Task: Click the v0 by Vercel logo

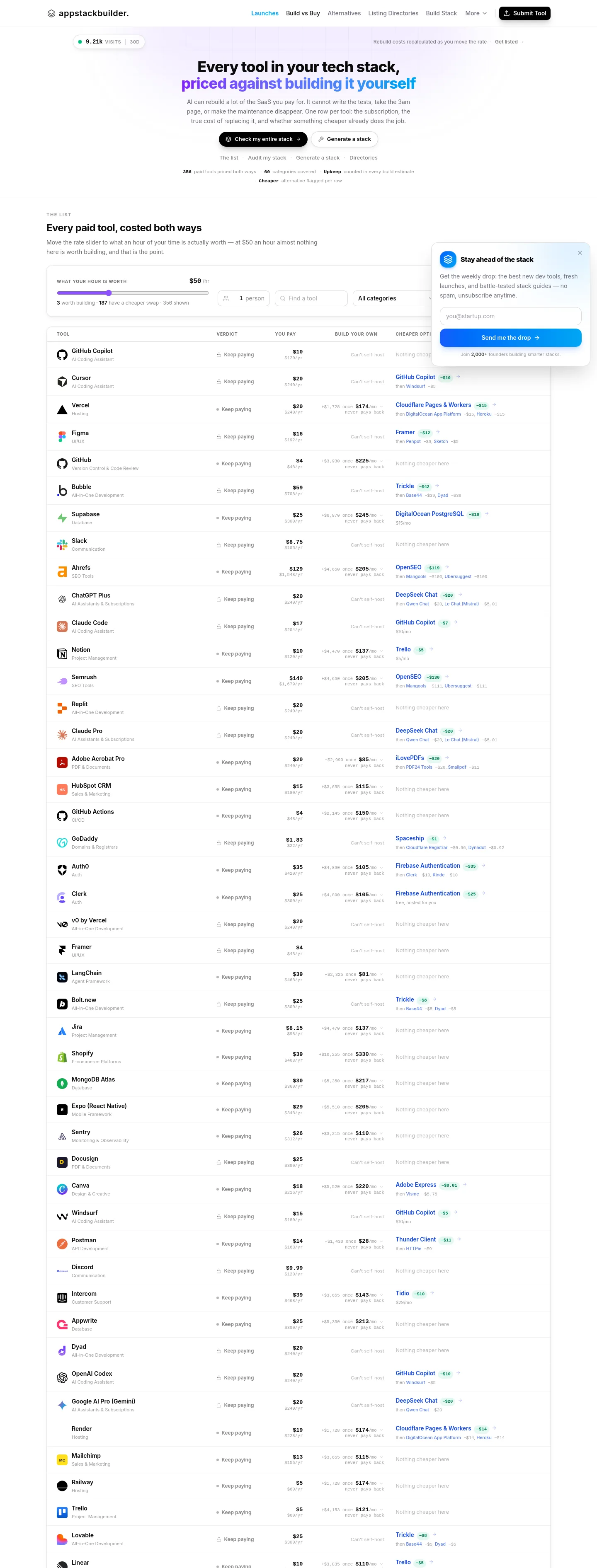Action: (x=62, y=924)
